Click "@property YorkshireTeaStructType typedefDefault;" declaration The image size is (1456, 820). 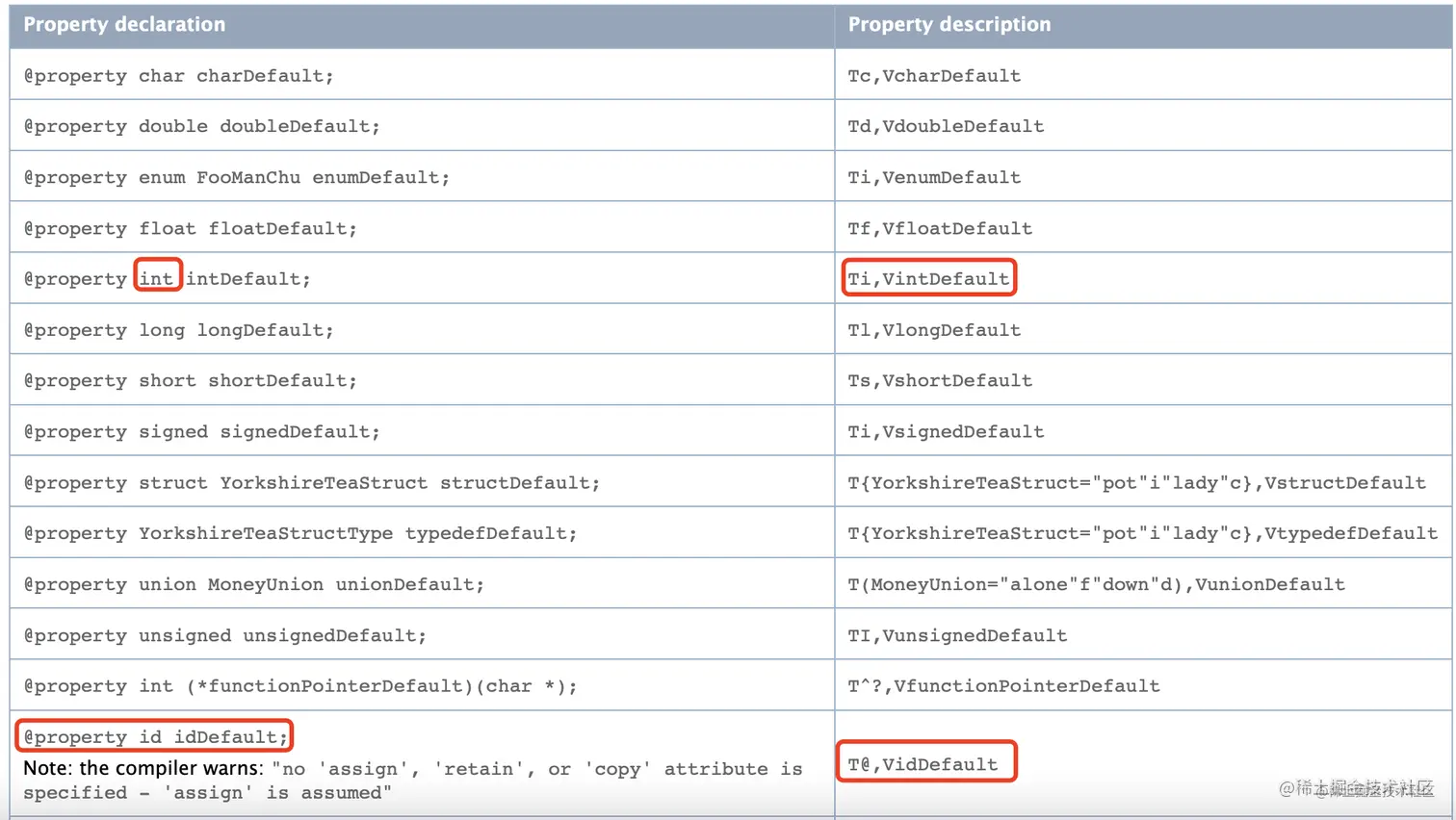click(300, 534)
